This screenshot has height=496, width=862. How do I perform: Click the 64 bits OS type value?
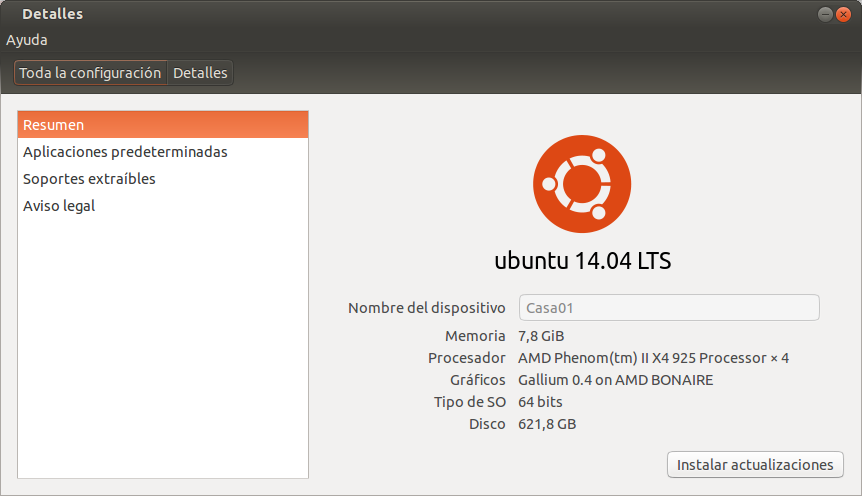coord(540,402)
